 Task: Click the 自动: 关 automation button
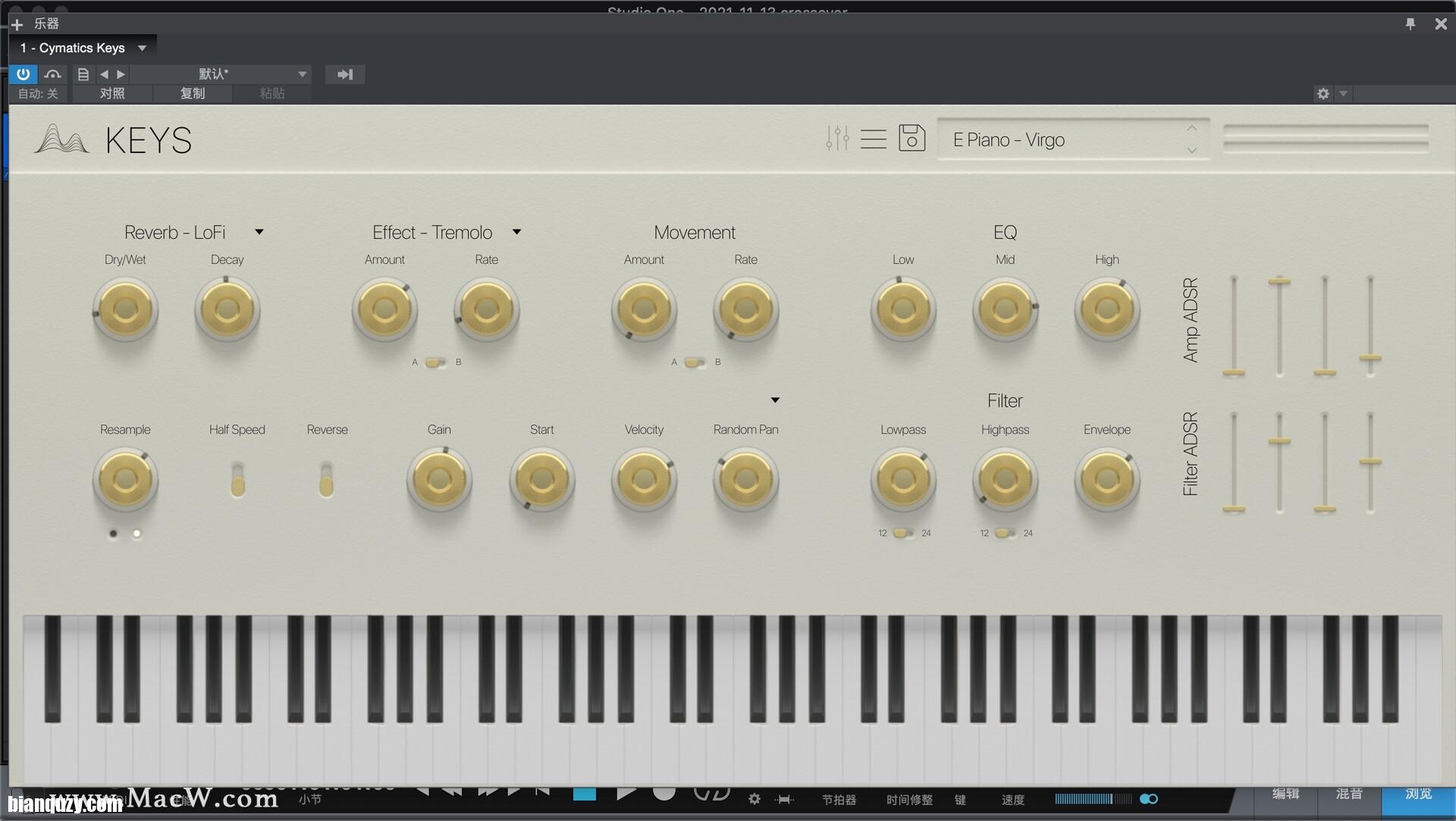click(38, 93)
